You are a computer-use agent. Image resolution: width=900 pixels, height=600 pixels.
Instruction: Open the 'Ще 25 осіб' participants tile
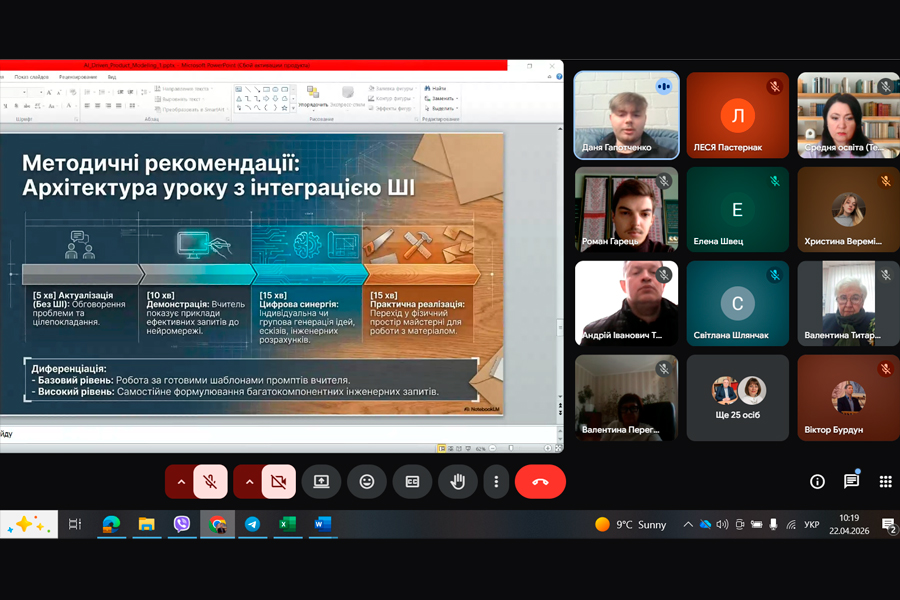tap(738, 398)
